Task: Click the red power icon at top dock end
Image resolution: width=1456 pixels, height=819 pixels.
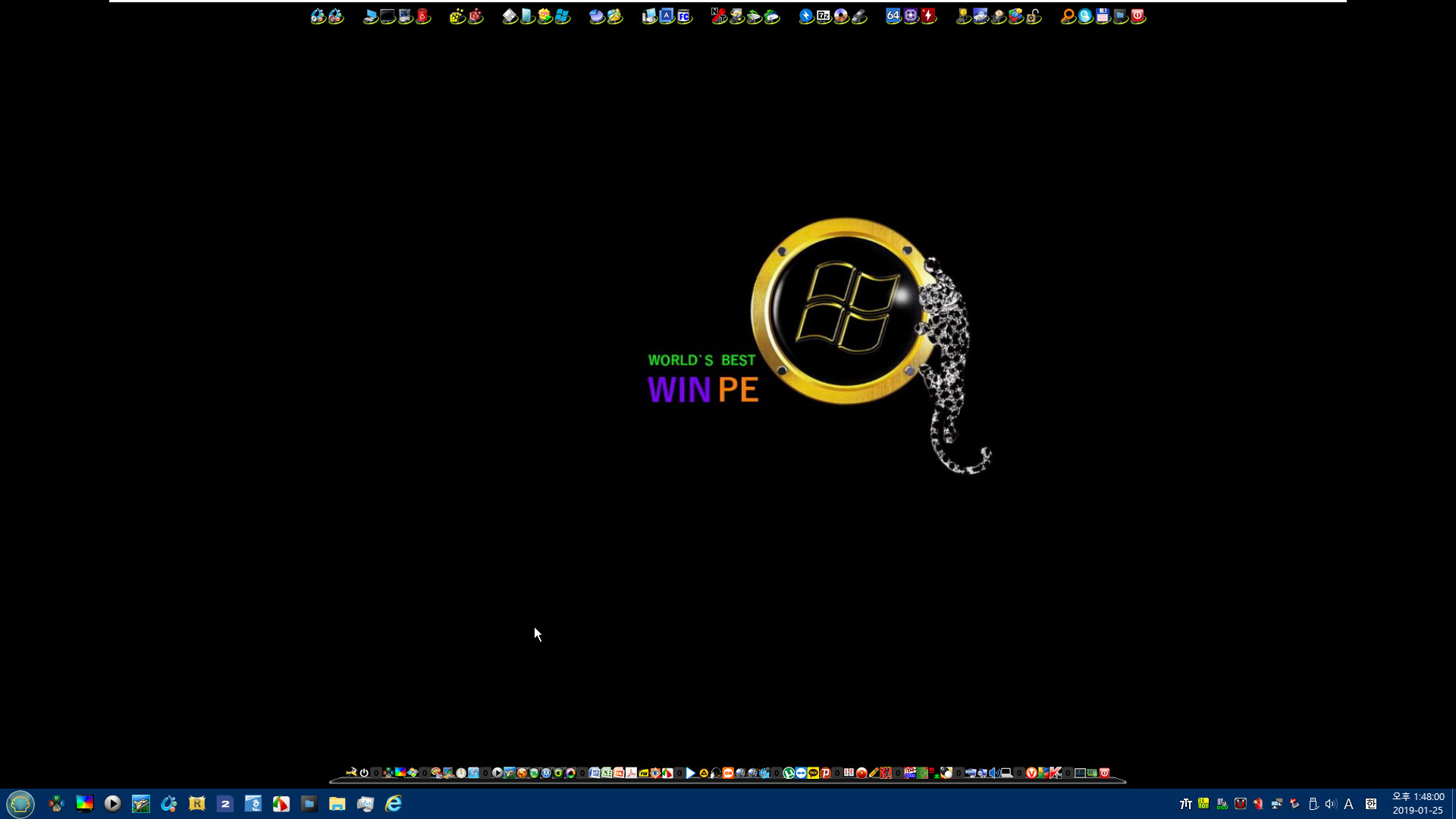Action: [1137, 16]
